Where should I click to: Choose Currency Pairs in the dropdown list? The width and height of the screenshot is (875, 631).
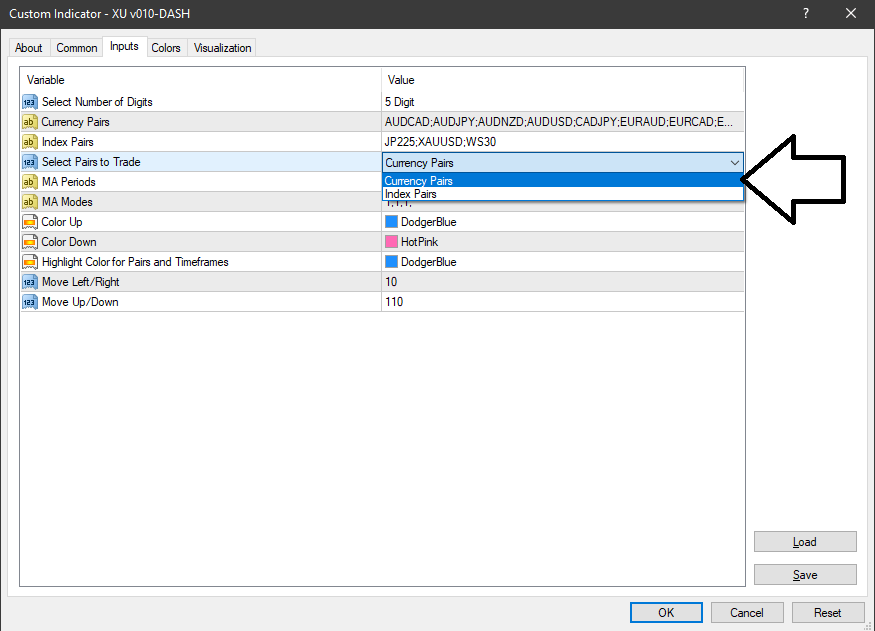tap(419, 181)
